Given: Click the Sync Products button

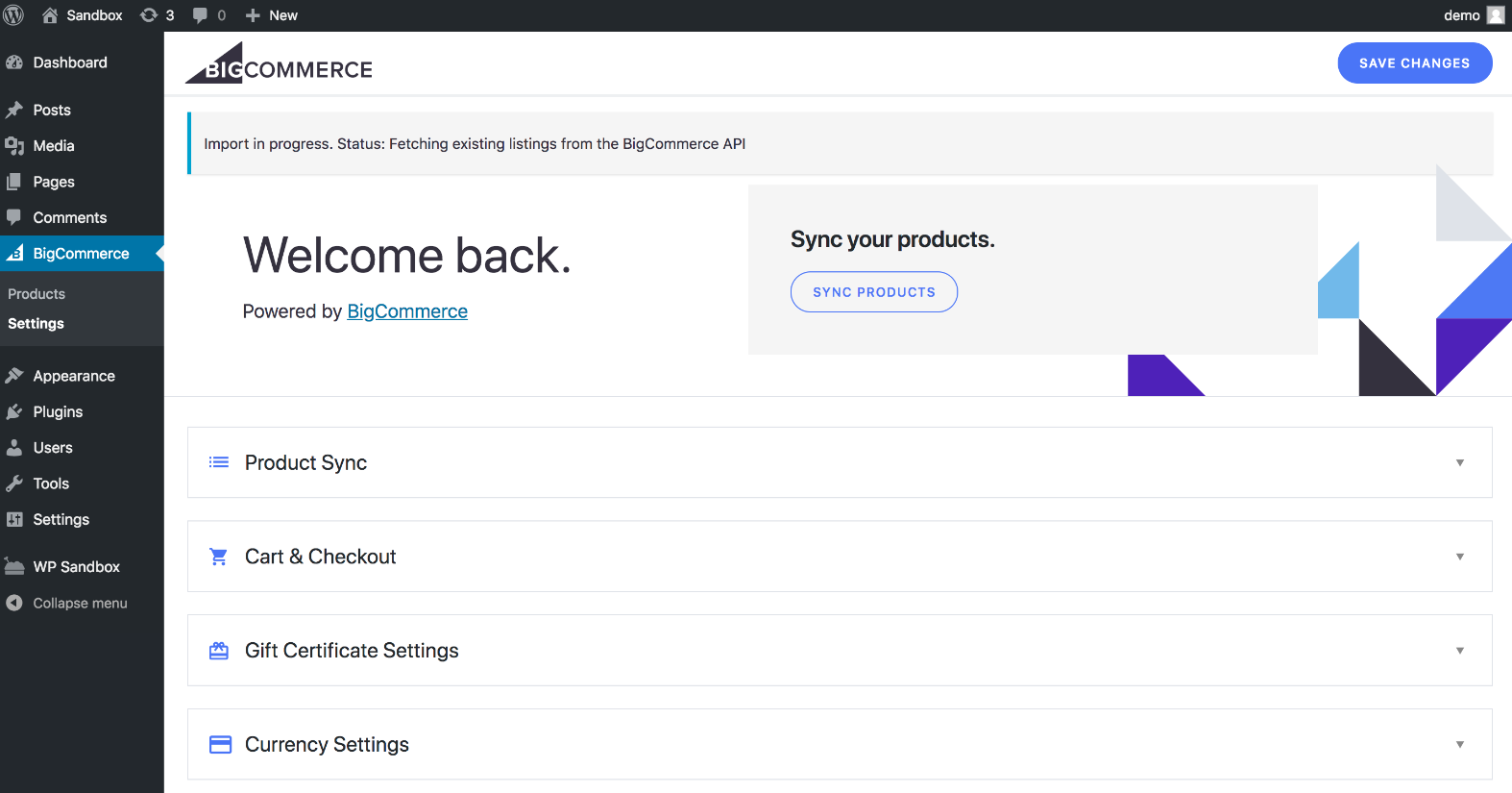Looking at the screenshot, I should (873, 292).
